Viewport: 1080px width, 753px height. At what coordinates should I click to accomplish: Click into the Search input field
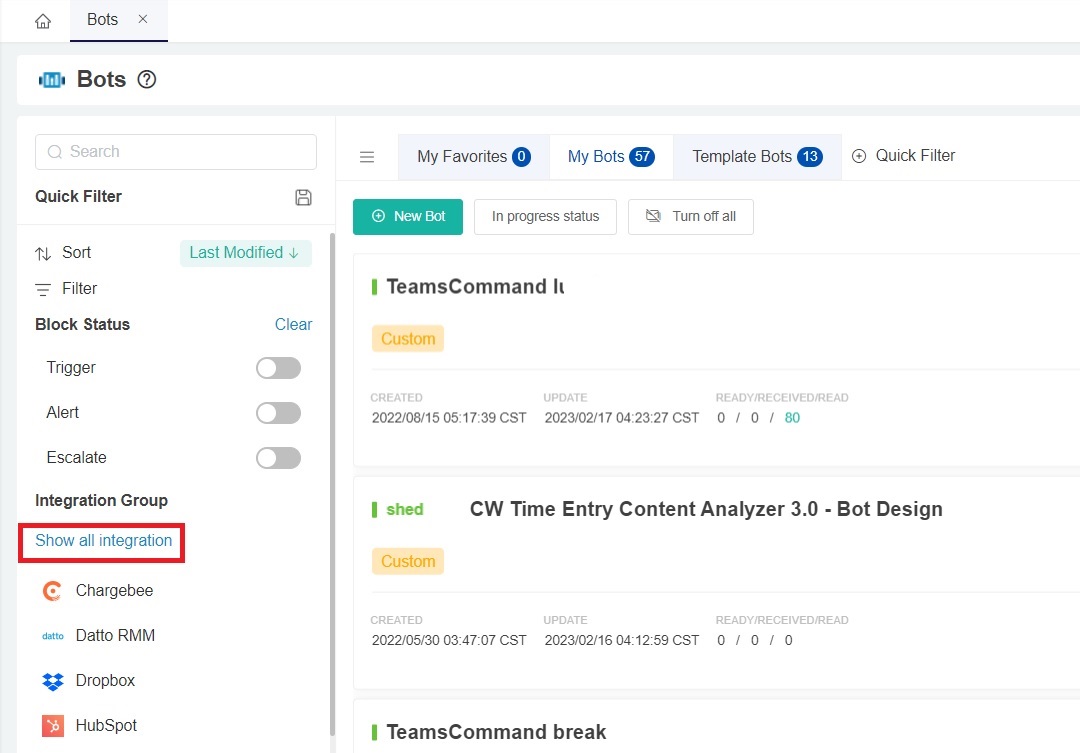pos(176,152)
